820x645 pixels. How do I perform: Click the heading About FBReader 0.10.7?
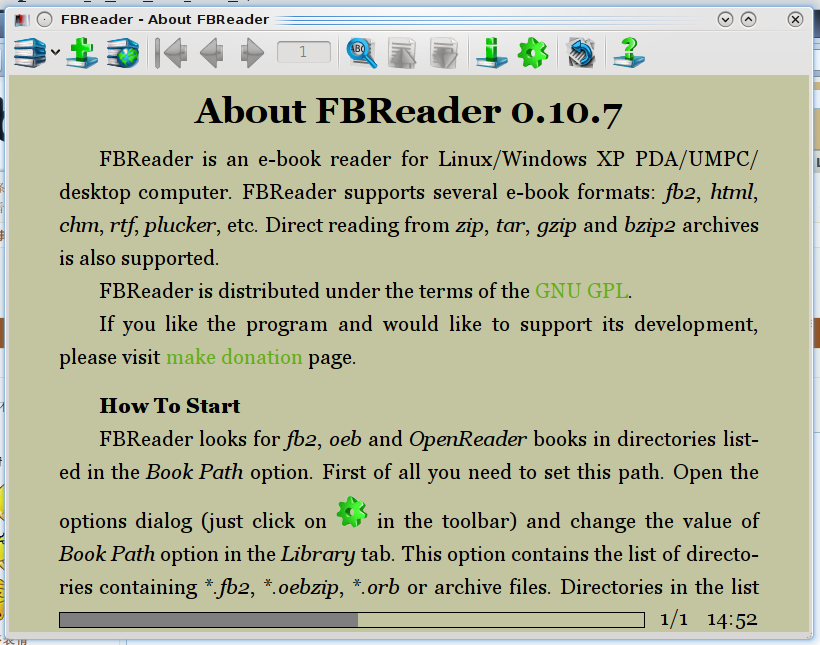click(x=409, y=111)
